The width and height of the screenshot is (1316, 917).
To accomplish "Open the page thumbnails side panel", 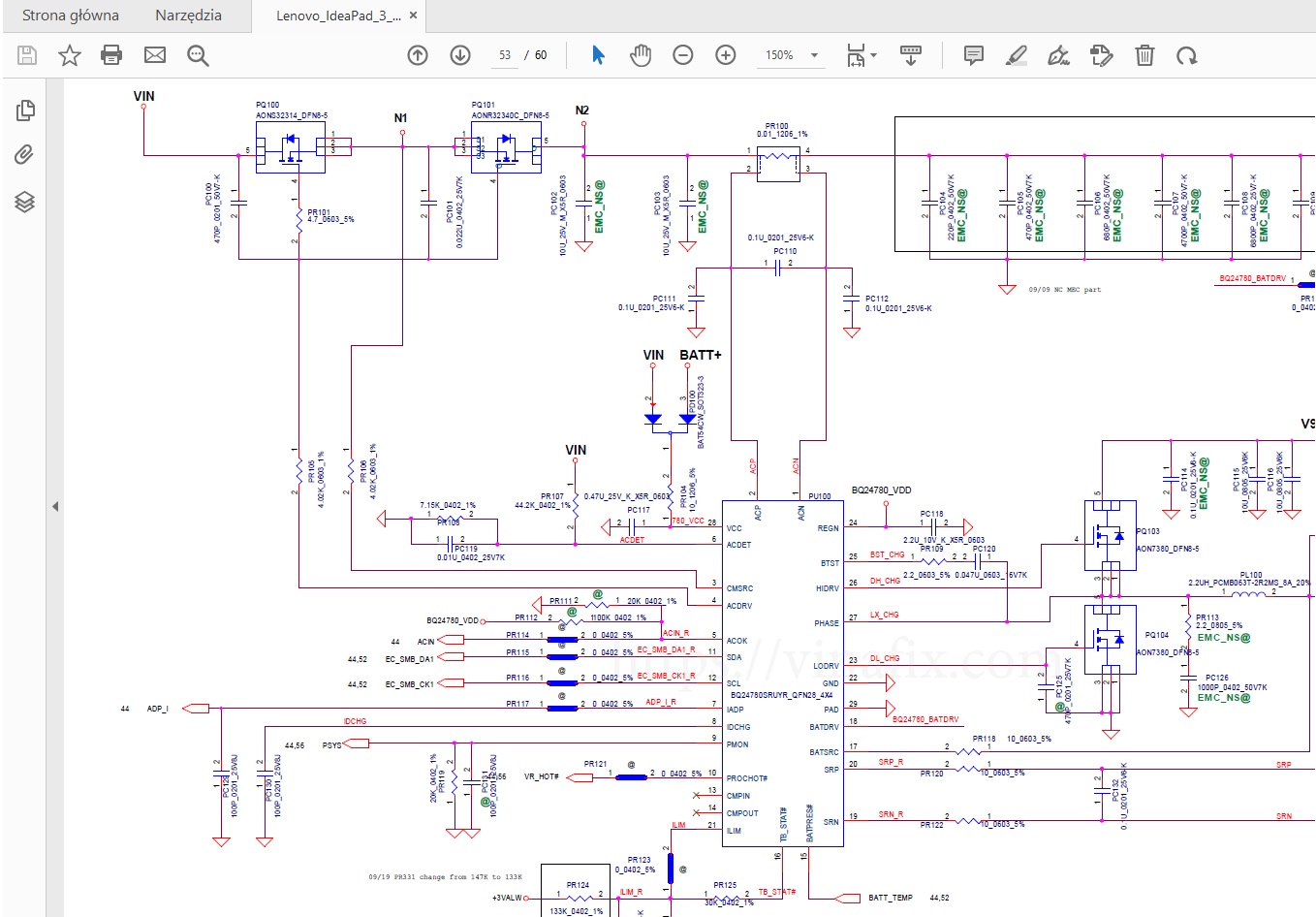I will pyautogui.click(x=25, y=111).
